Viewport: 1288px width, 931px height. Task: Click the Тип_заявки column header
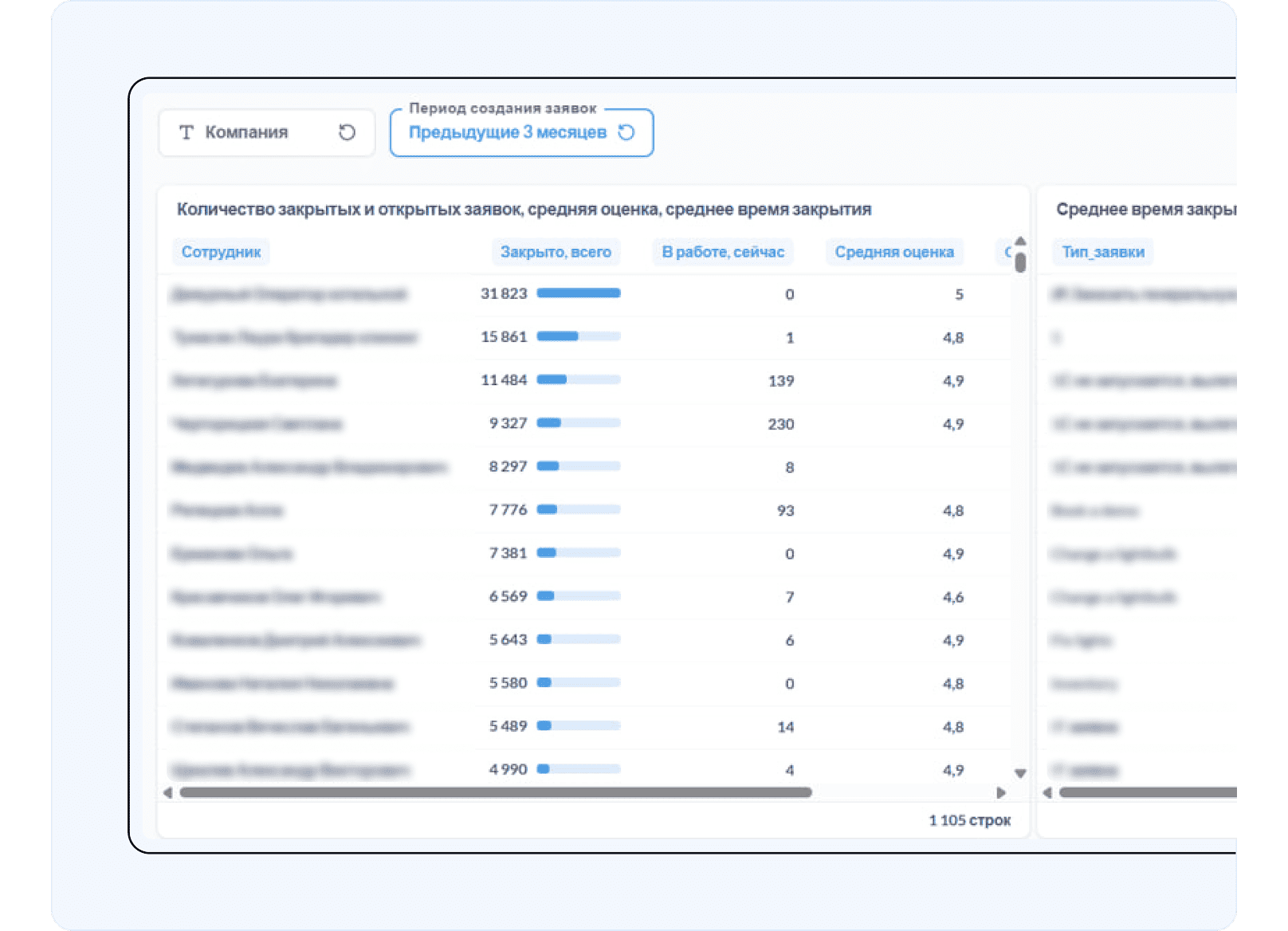pos(1103,252)
